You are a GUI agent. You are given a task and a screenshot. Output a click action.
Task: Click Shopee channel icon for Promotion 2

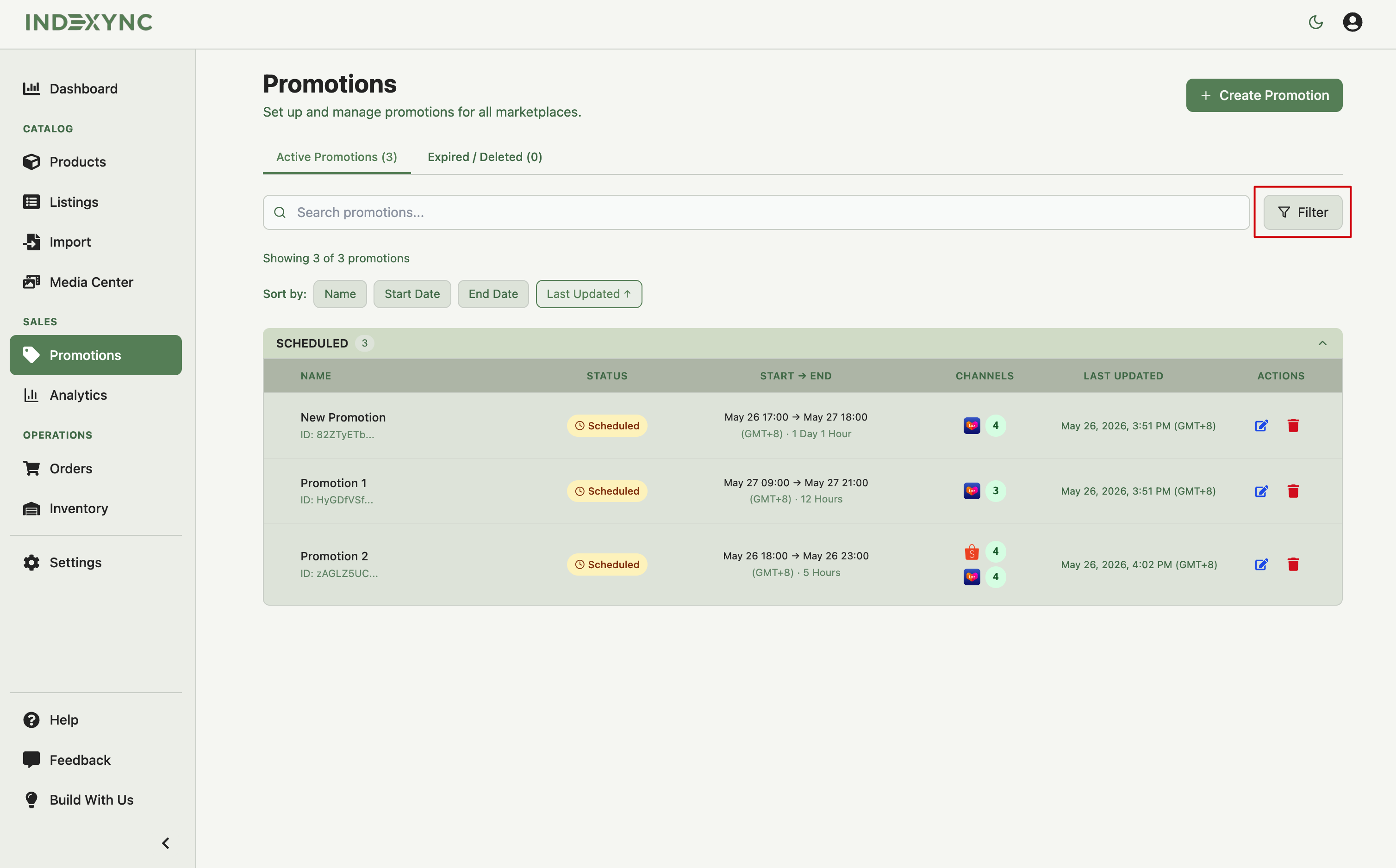click(971, 552)
